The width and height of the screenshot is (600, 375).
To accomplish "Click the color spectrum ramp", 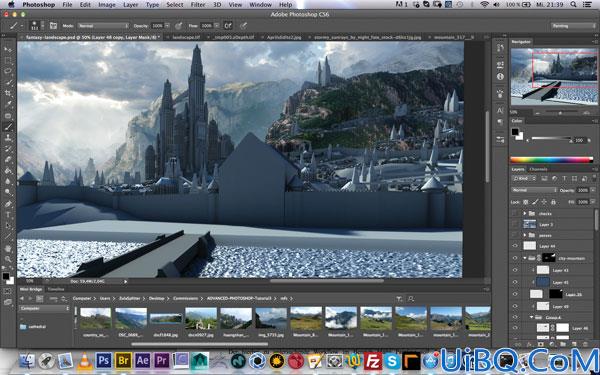I will coord(552,160).
